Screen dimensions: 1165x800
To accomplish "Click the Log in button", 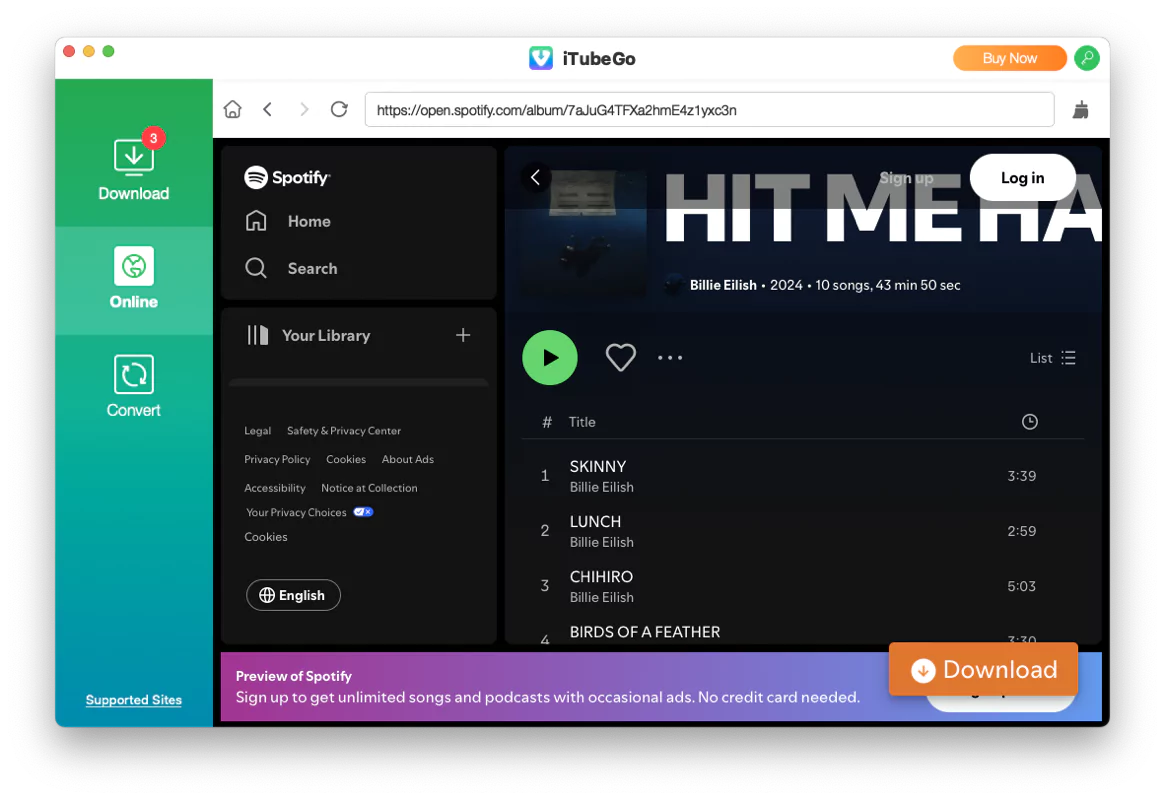I will coord(1022,177).
